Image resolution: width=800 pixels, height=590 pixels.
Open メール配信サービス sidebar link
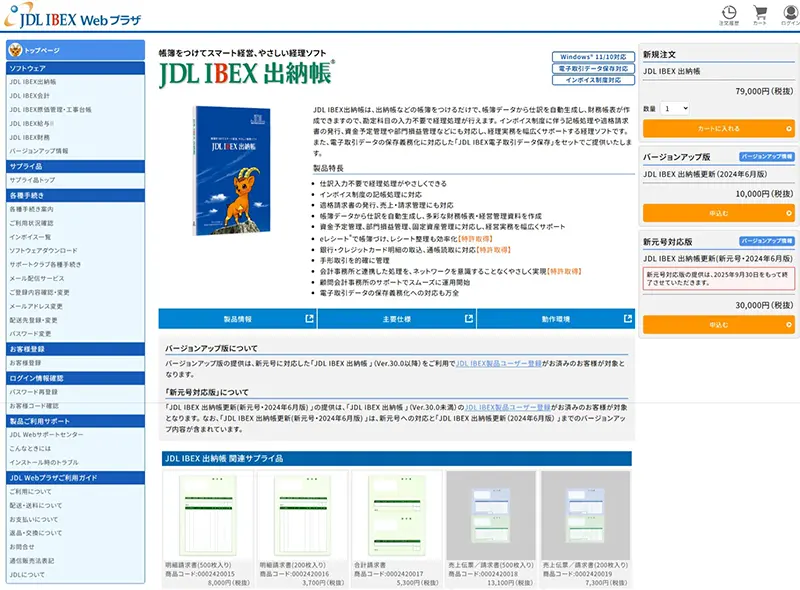[37, 278]
